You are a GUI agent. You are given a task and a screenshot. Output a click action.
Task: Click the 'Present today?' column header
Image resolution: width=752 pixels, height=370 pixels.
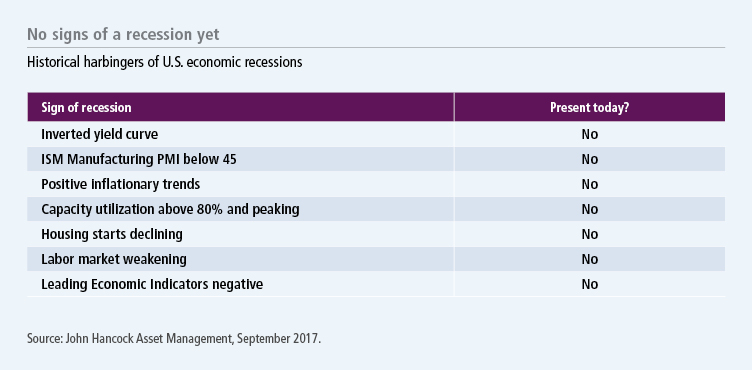[x=589, y=107]
